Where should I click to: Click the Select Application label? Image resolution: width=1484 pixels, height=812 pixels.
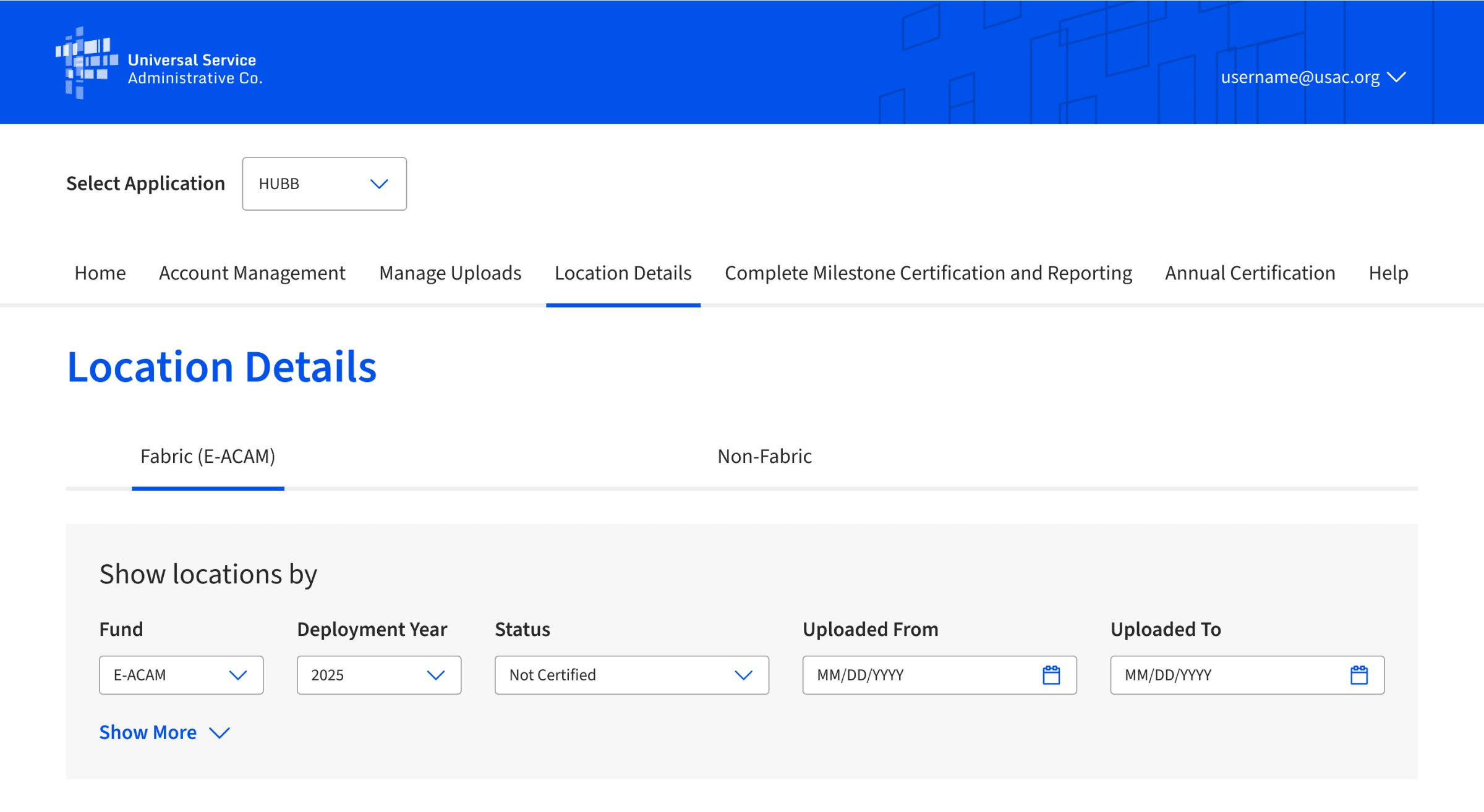[145, 184]
